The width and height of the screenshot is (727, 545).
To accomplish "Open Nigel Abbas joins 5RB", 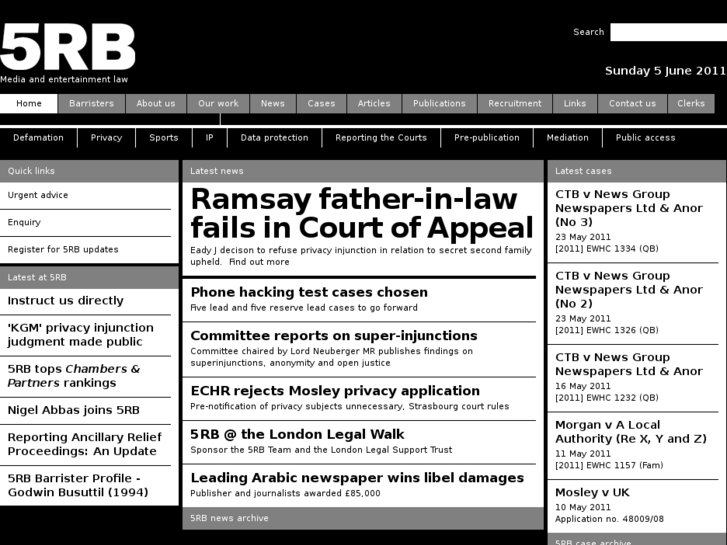I will click(73, 410).
